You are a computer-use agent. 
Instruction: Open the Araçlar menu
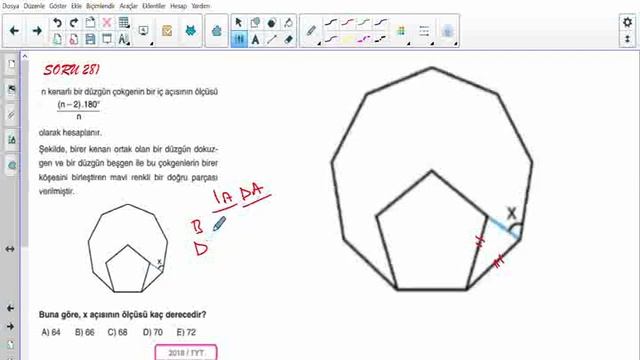point(129,6)
